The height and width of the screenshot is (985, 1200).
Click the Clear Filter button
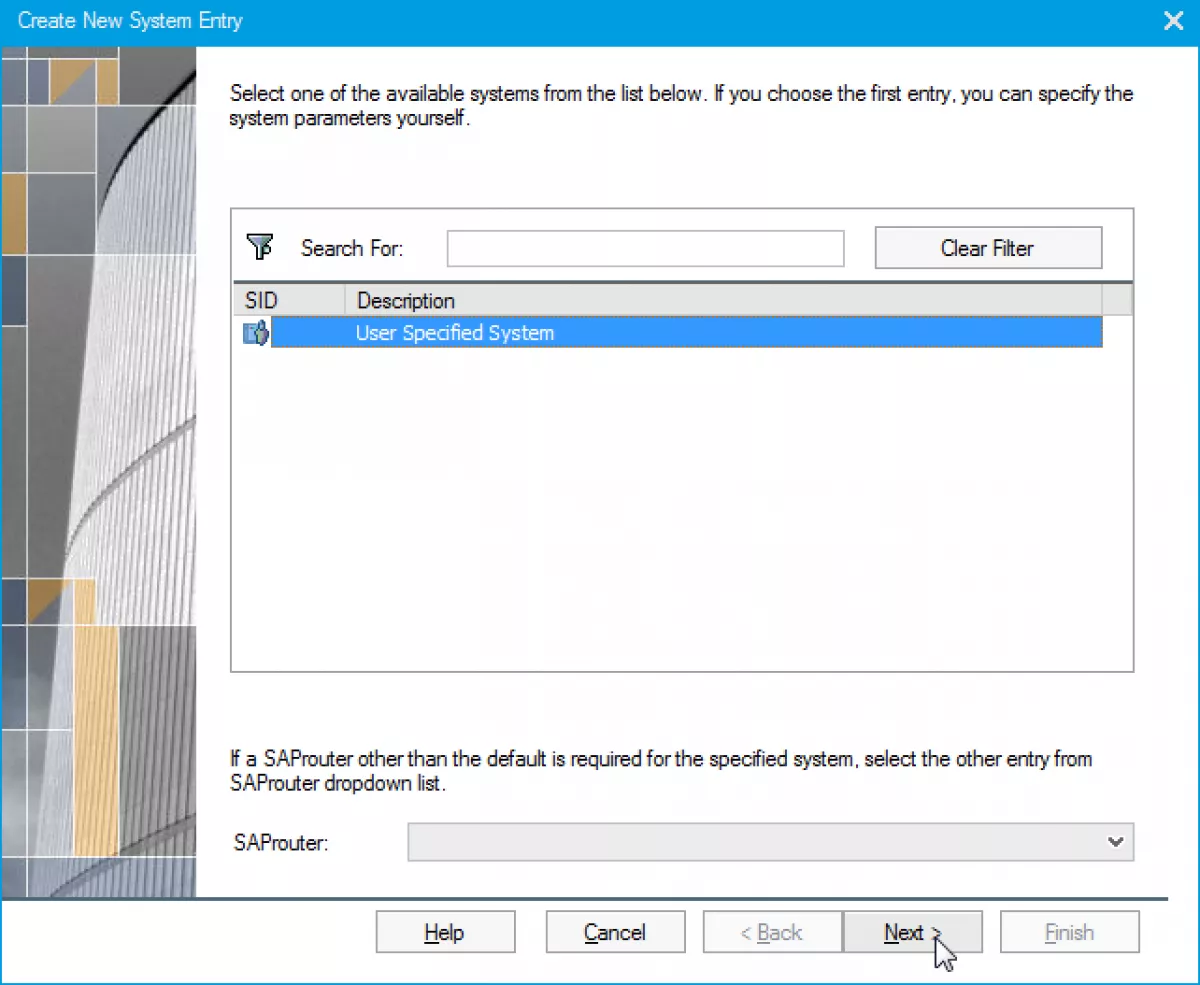(x=988, y=248)
